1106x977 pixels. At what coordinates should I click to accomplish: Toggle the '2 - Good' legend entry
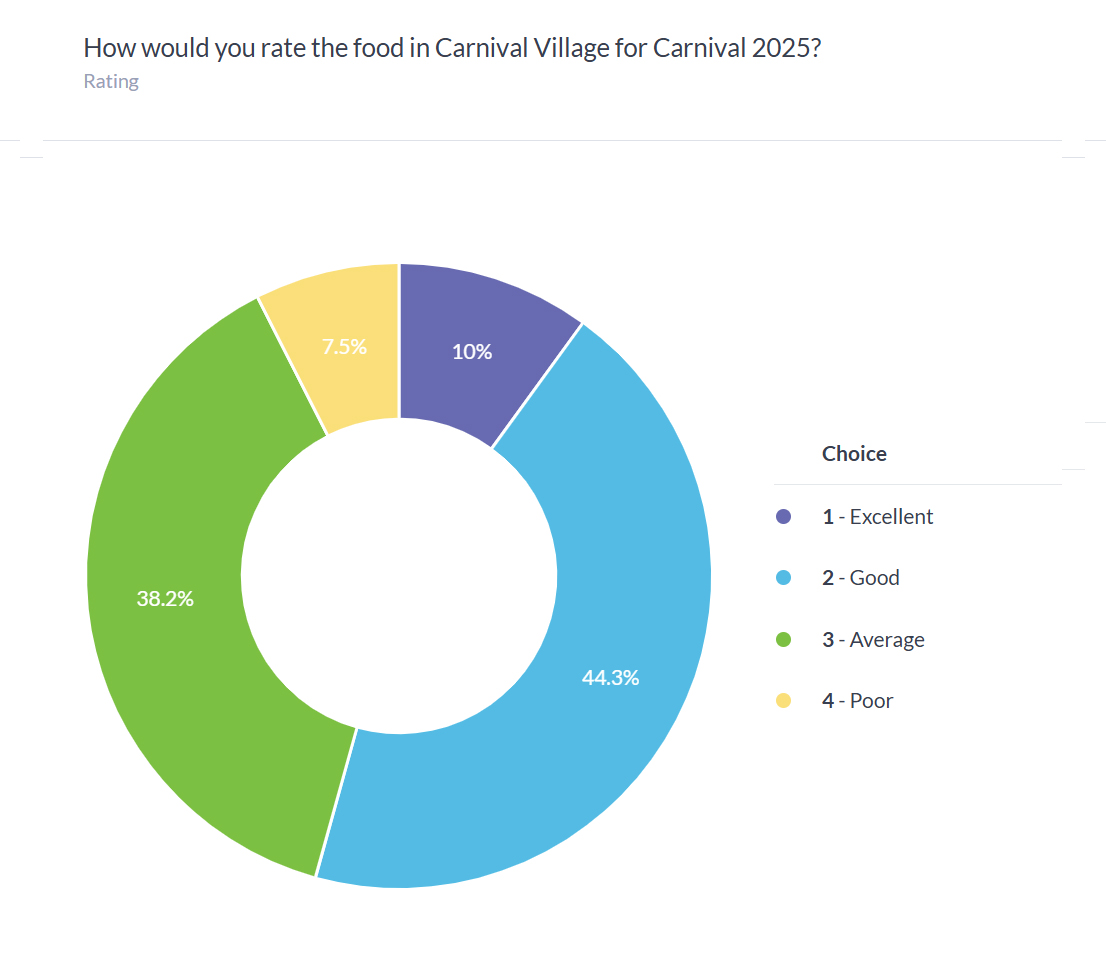click(861, 578)
